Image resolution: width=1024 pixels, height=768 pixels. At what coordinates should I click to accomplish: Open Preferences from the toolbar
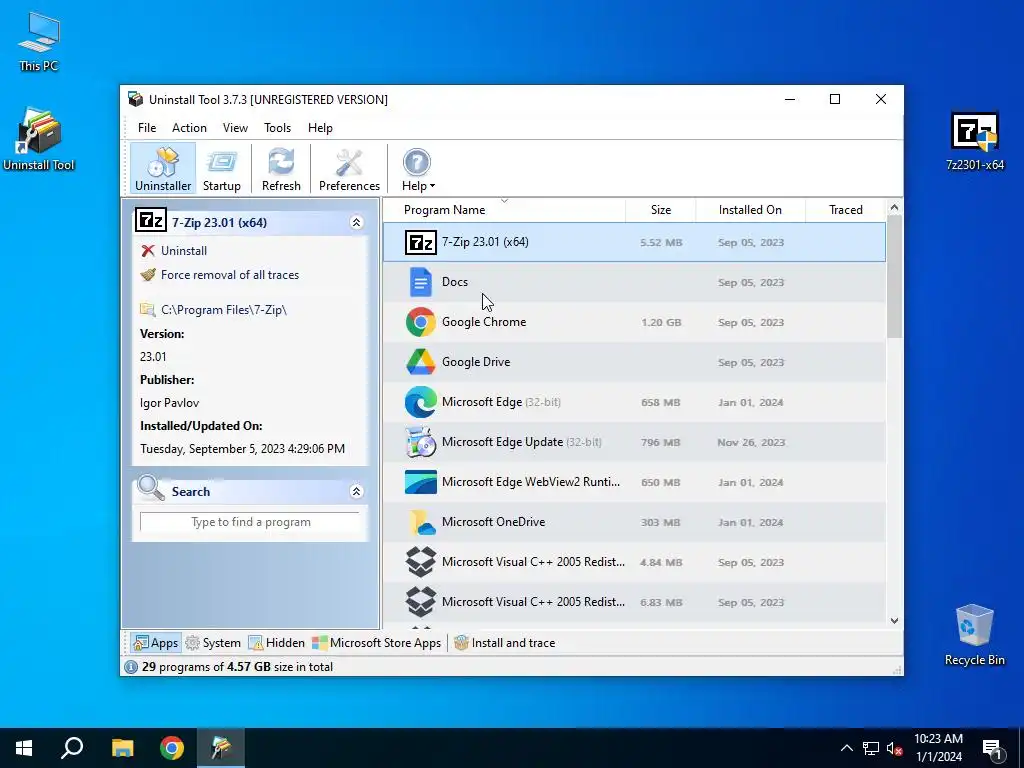(x=349, y=169)
